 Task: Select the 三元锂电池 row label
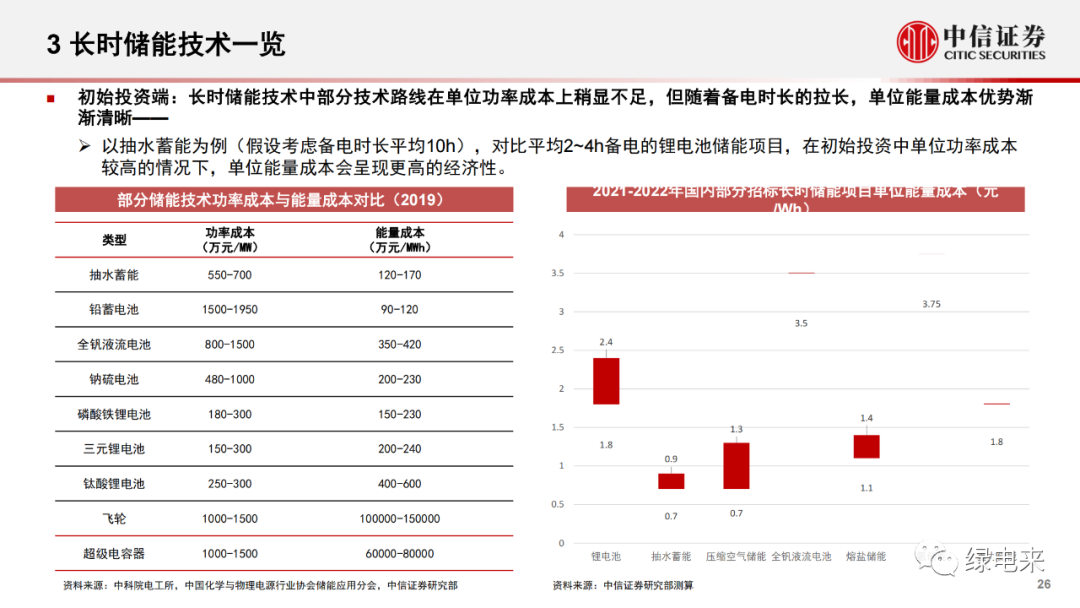[x=114, y=449]
